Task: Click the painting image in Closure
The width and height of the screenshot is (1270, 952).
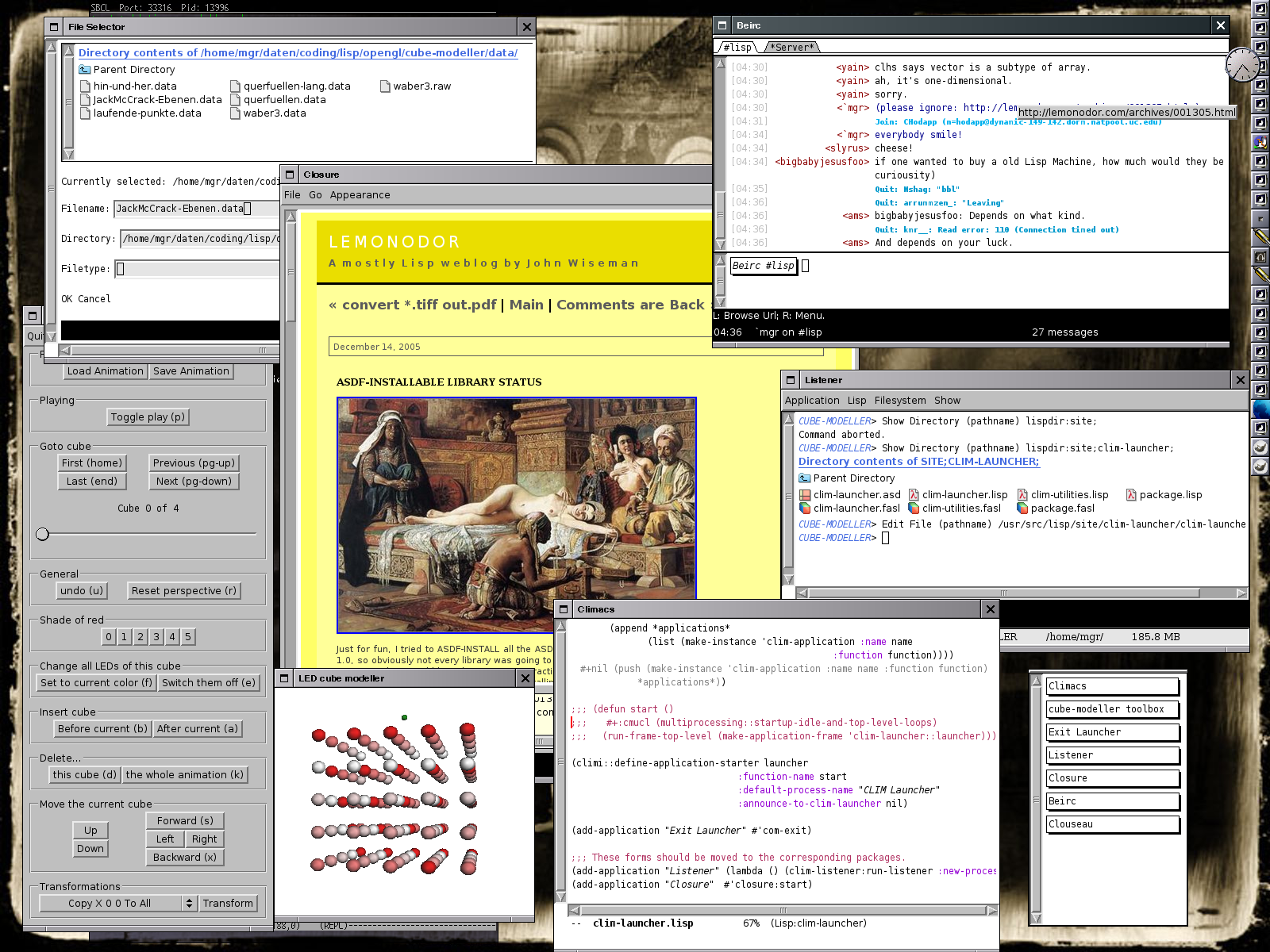Action: tap(517, 515)
